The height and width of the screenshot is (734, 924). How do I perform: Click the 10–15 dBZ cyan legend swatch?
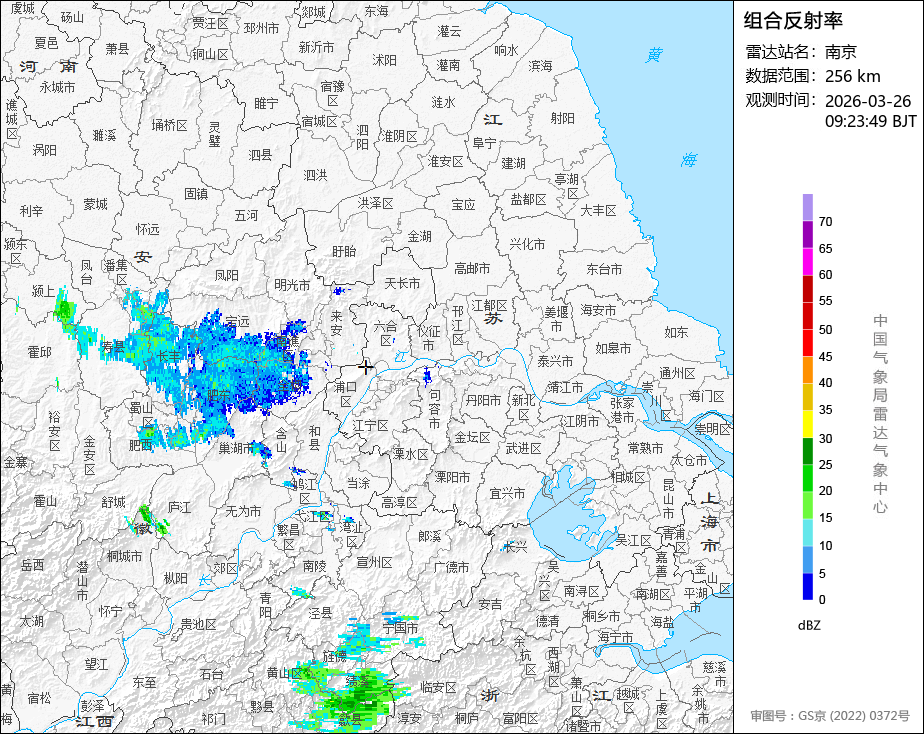pos(807,533)
